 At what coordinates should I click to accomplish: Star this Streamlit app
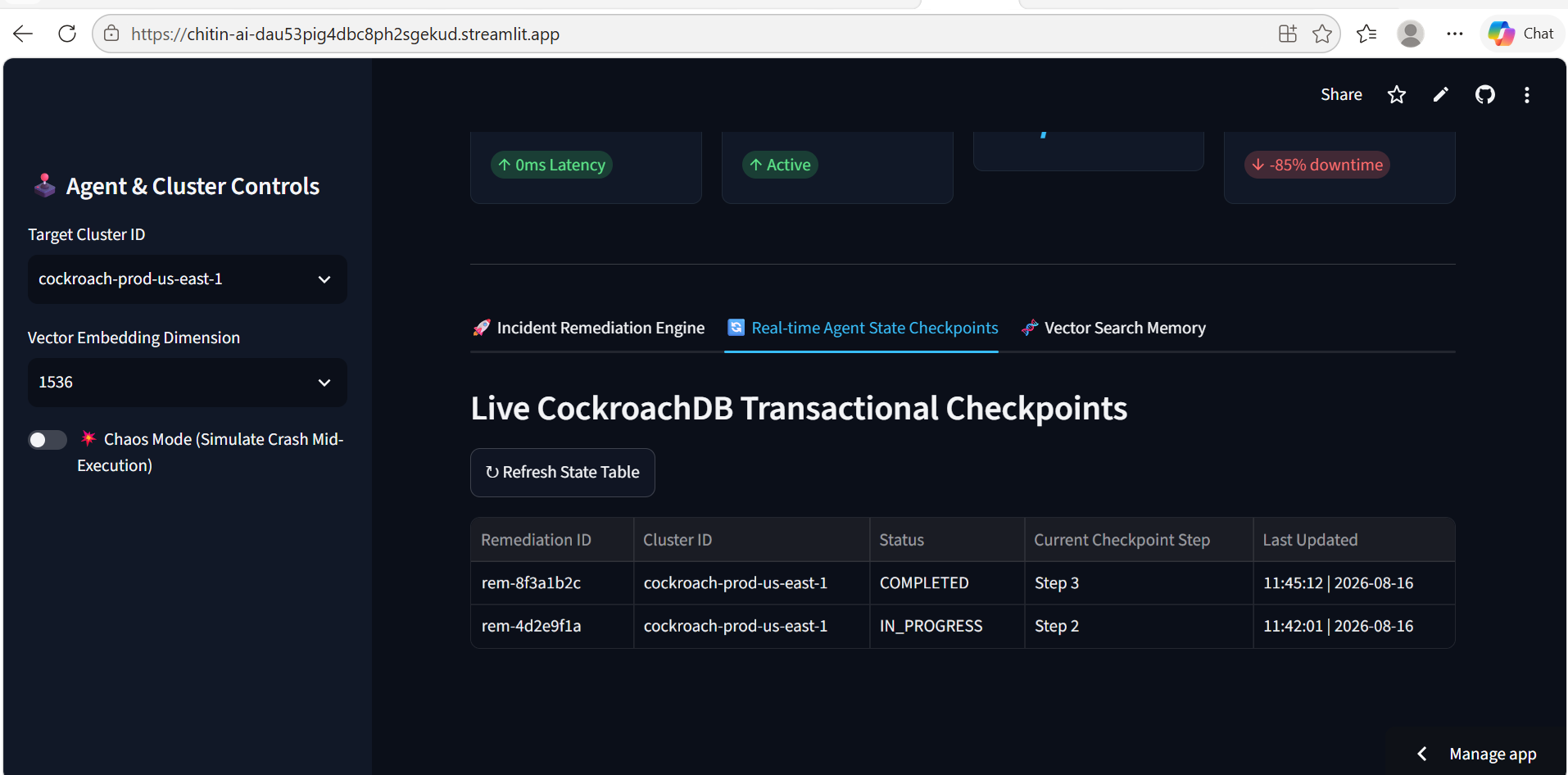[x=1397, y=94]
